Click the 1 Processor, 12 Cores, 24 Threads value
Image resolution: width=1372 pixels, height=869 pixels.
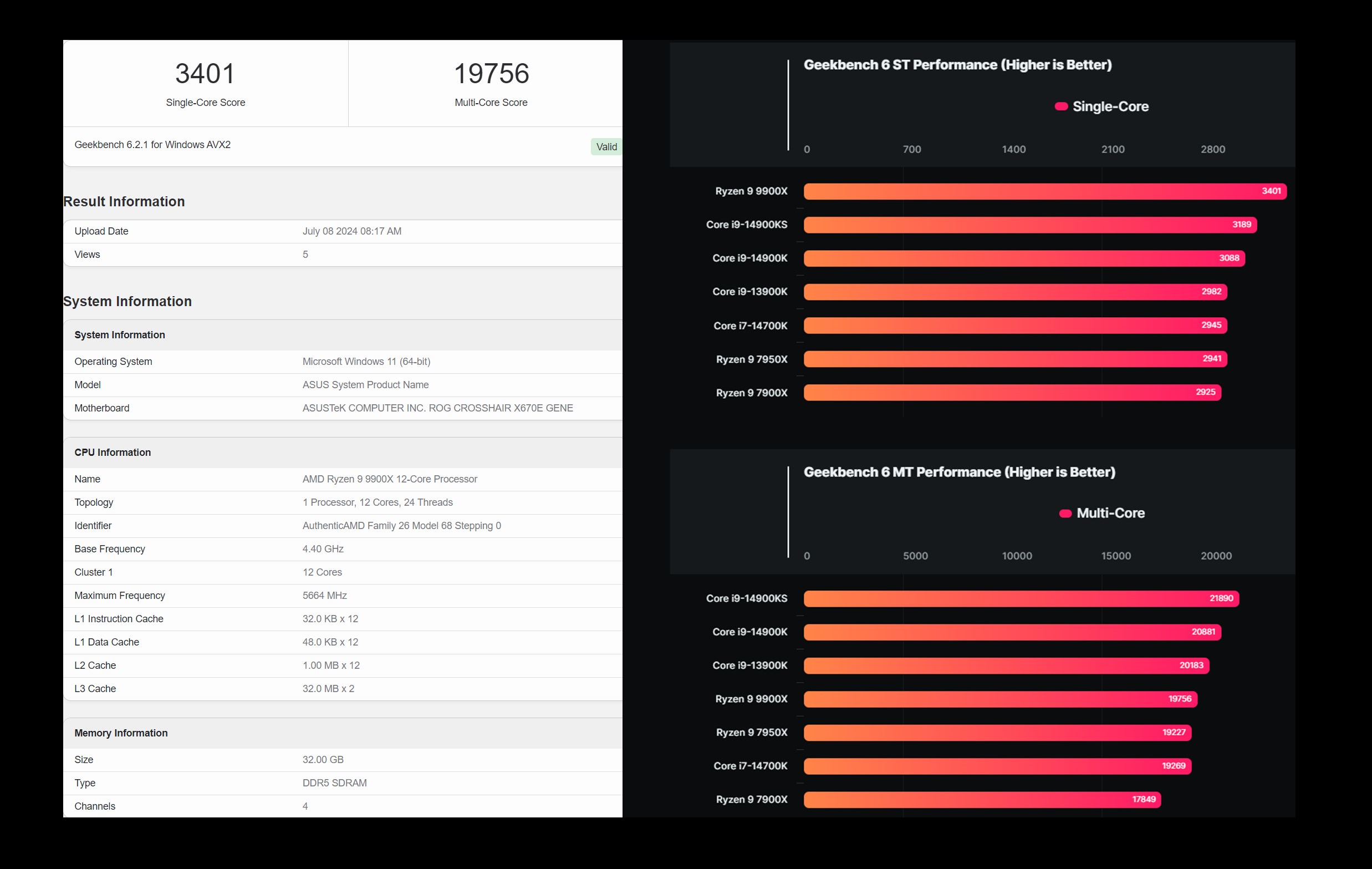378,502
